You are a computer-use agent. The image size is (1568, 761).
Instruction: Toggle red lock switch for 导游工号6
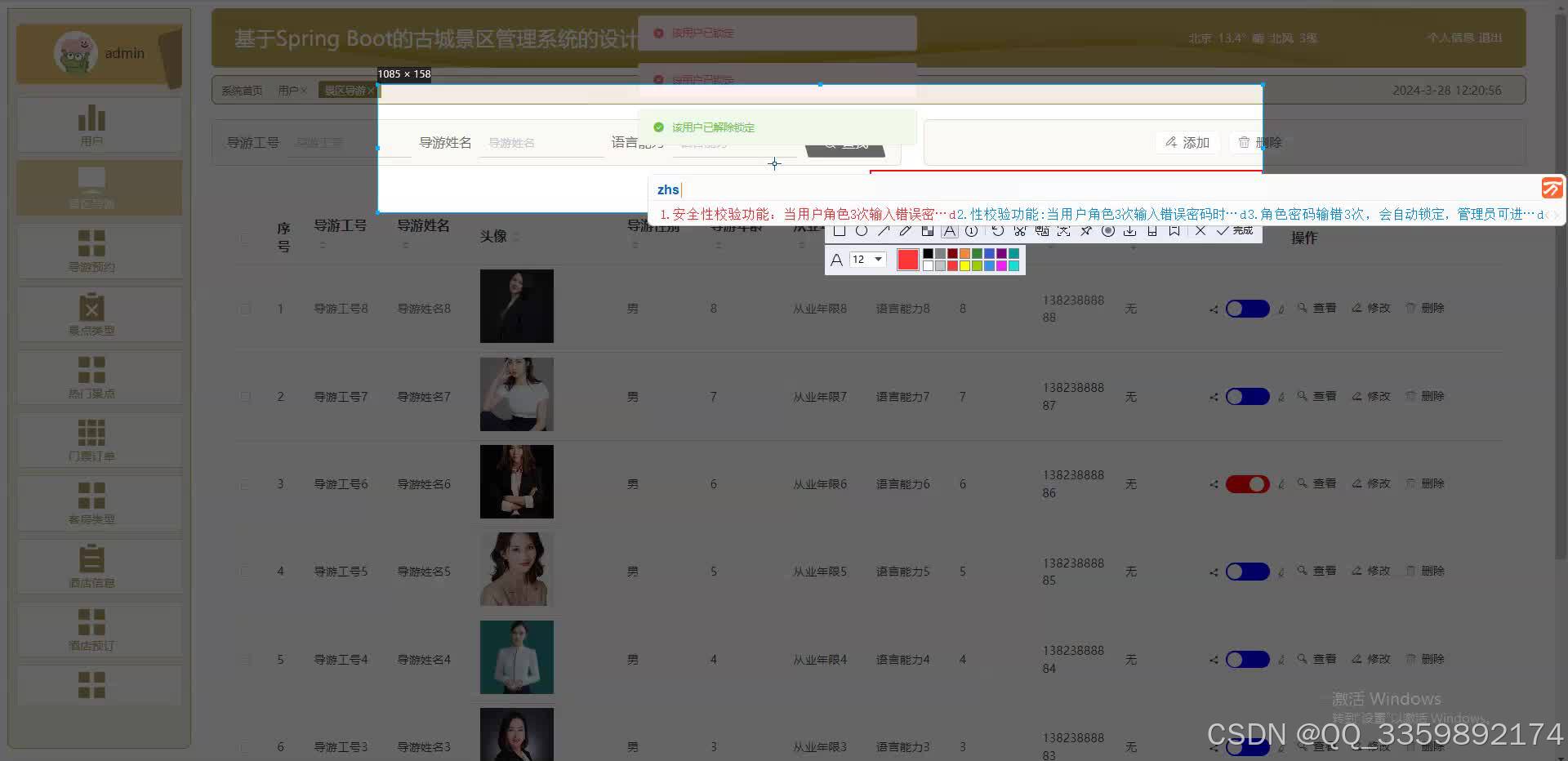1247,484
